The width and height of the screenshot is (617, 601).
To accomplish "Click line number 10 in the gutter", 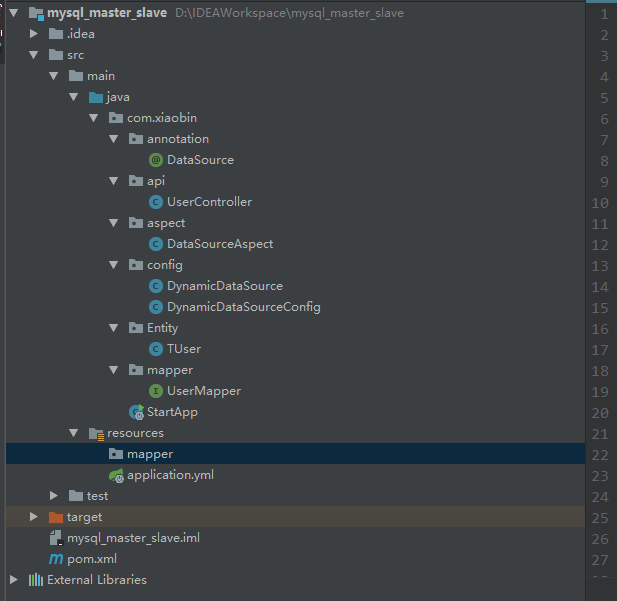I will point(600,203).
